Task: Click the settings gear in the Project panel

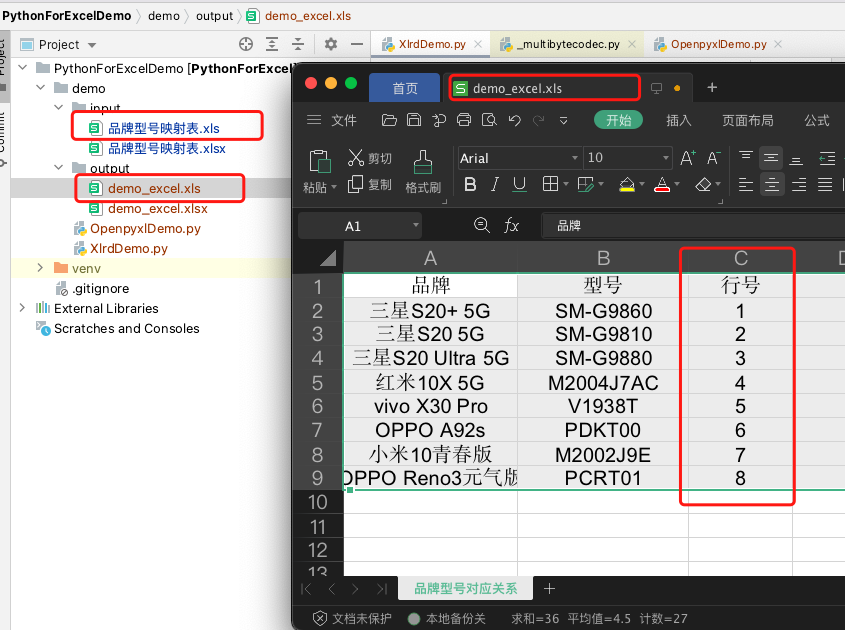Action: tap(329, 45)
